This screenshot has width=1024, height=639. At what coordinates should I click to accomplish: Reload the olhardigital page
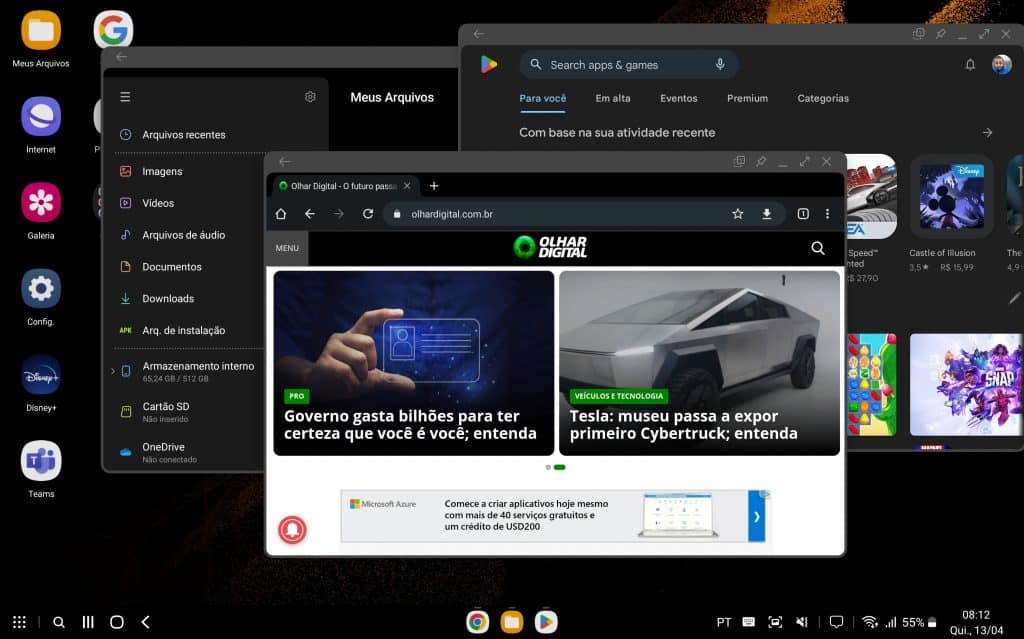(x=368, y=214)
